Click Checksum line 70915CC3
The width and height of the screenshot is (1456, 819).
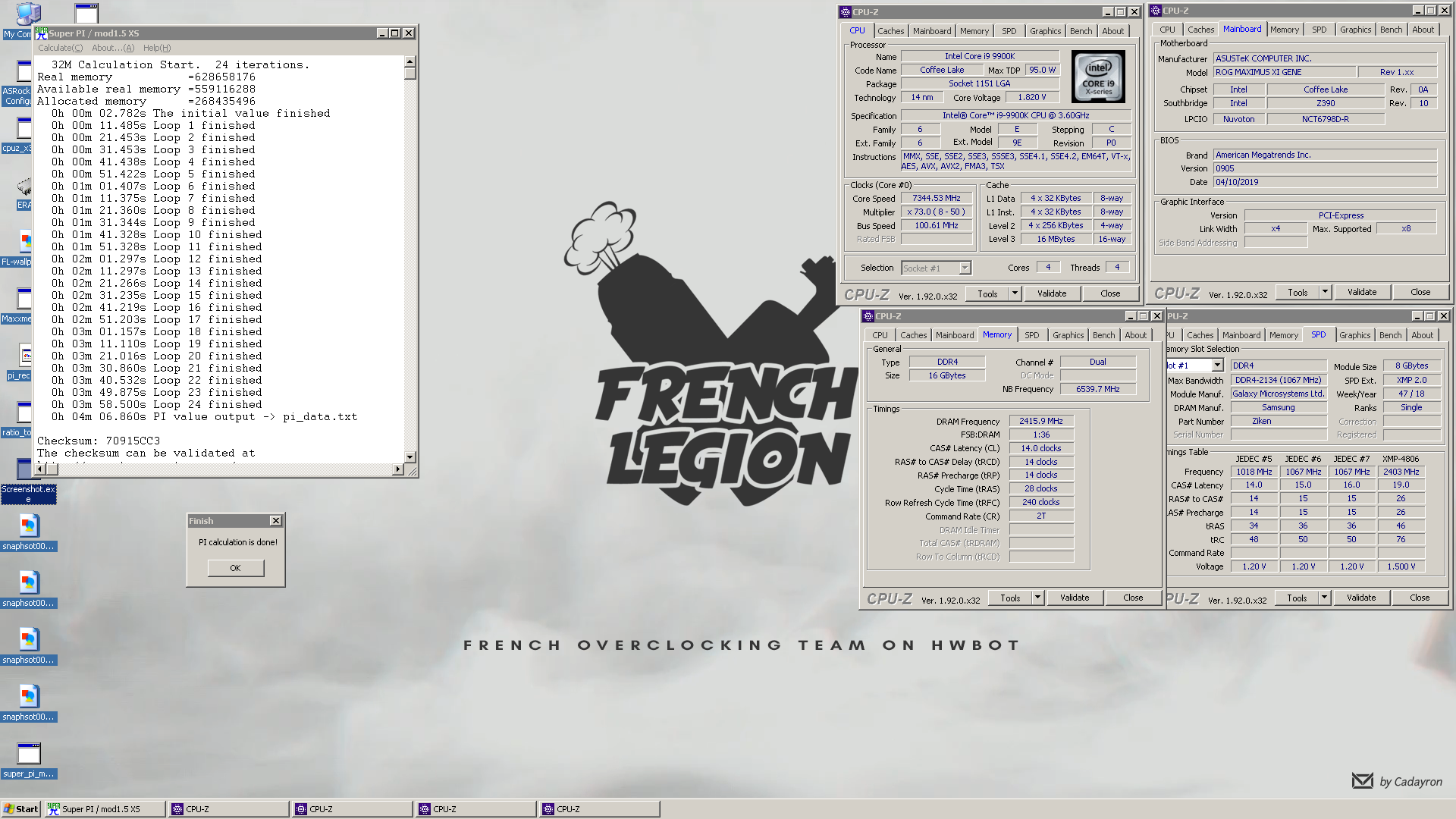(99, 441)
